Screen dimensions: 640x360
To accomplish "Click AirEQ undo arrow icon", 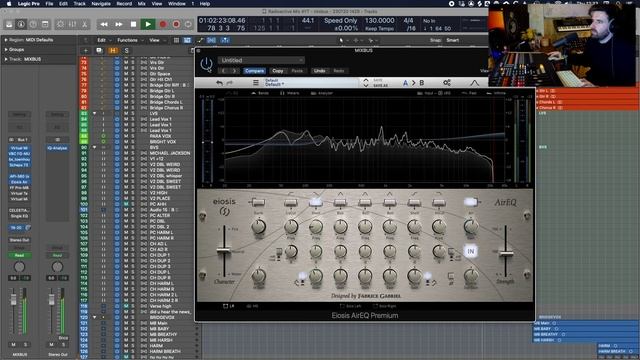I will click(219, 83).
